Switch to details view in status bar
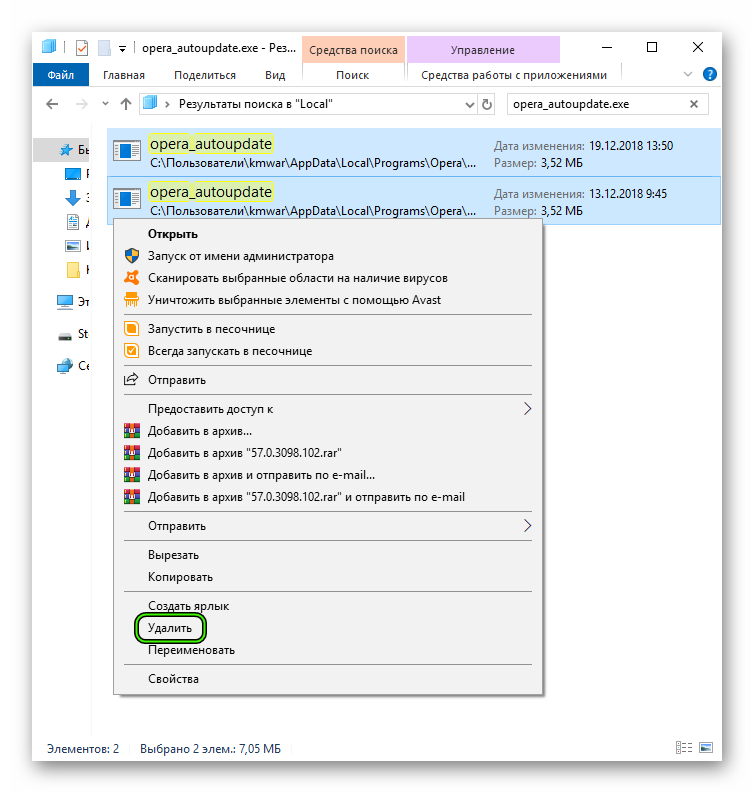 click(x=684, y=747)
